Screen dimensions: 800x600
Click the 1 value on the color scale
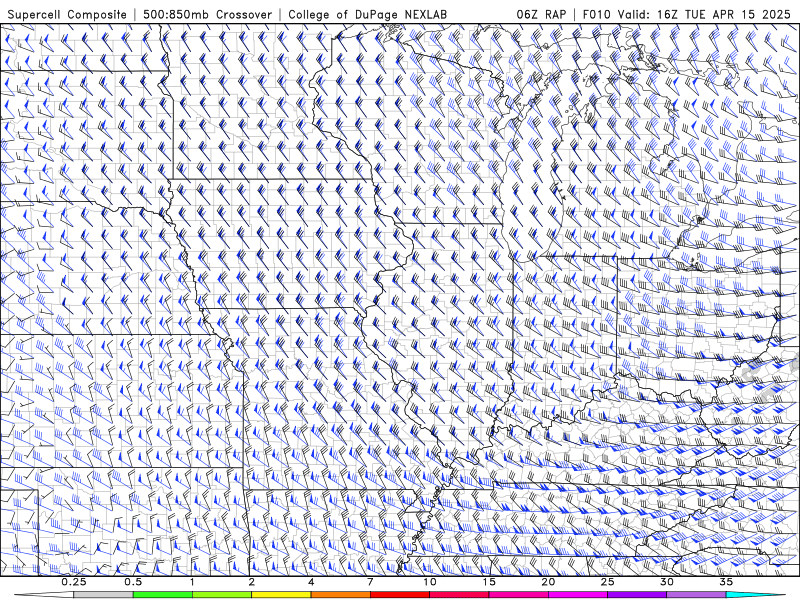tap(192, 582)
